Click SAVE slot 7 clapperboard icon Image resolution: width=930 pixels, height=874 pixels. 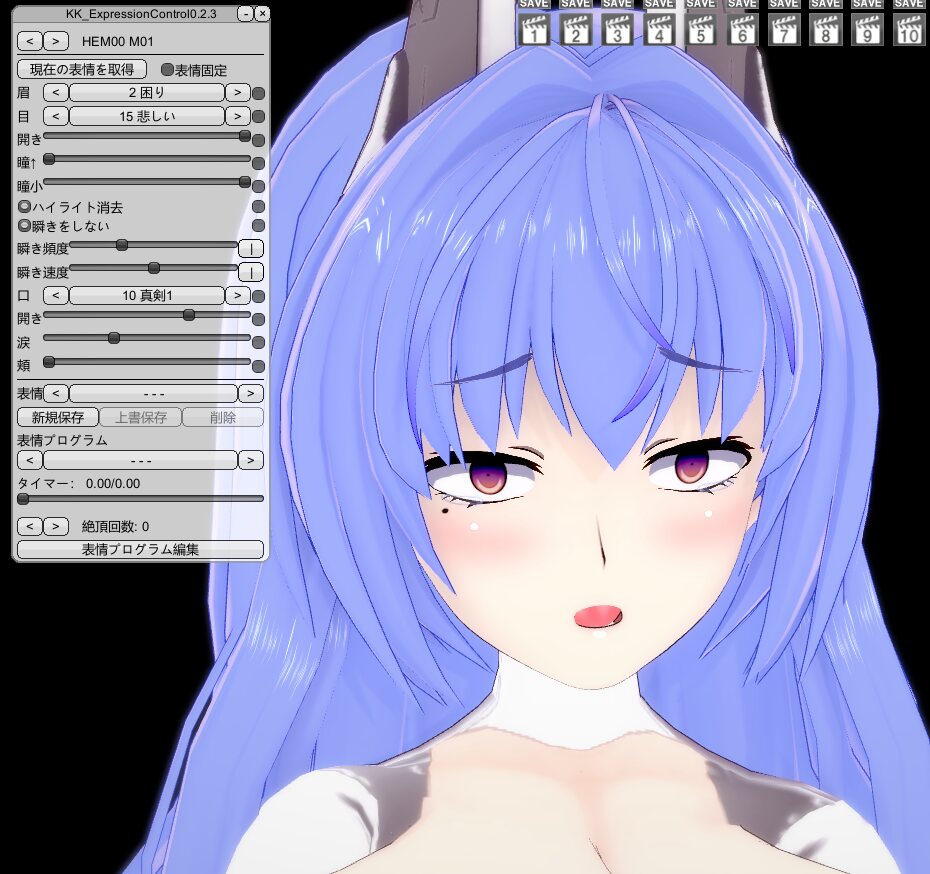[784, 30]
